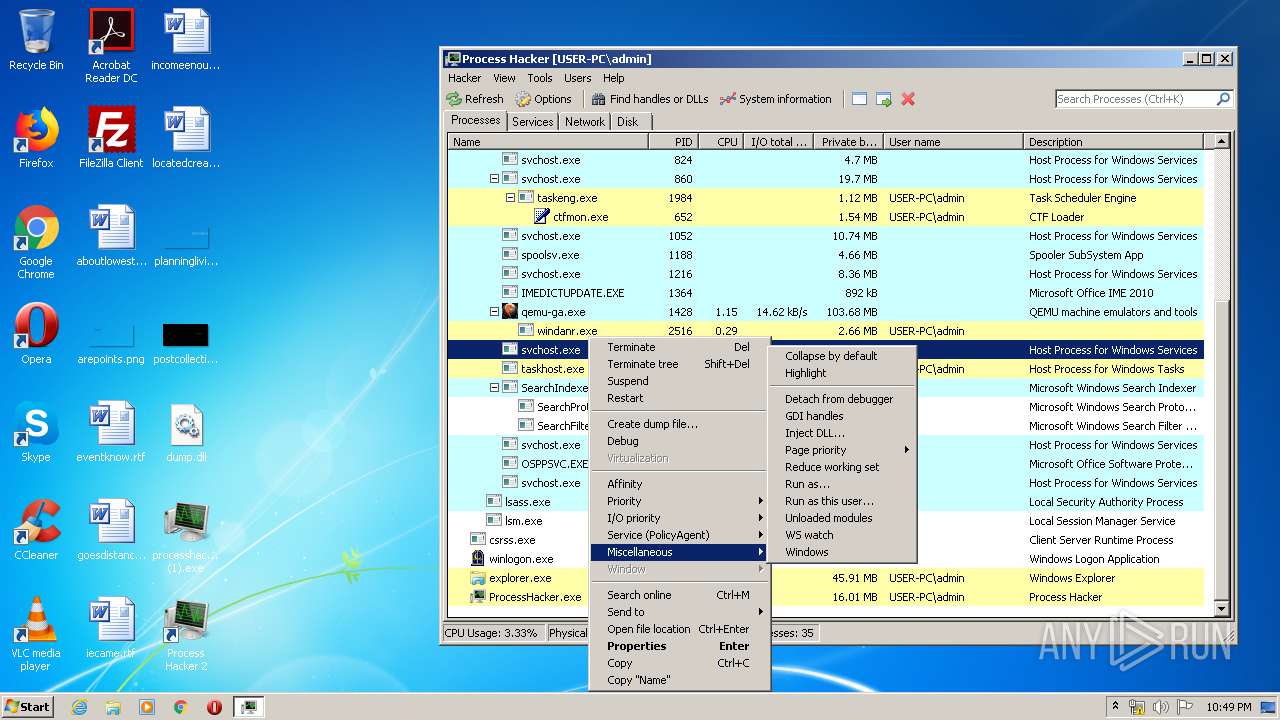This screenshot has height=720, width=1280.
Task: Collapse the qemu-ga.exe tree node
Action: (494, 312)
